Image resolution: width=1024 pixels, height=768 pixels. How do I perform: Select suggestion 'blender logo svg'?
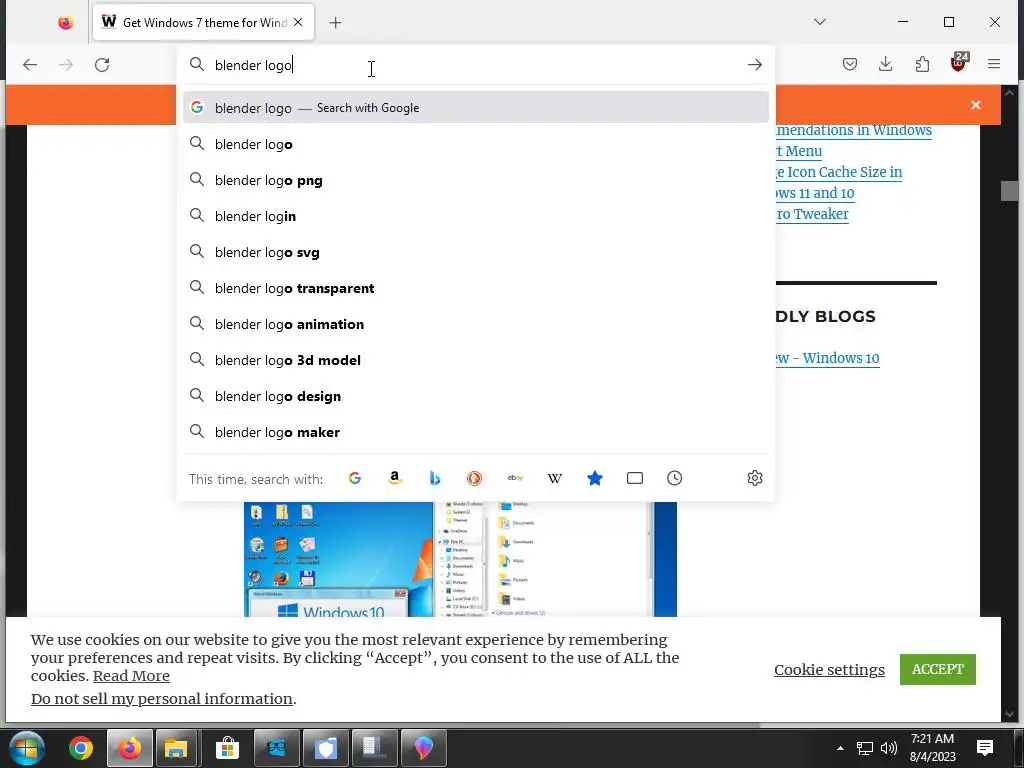[x=475, y=252]
